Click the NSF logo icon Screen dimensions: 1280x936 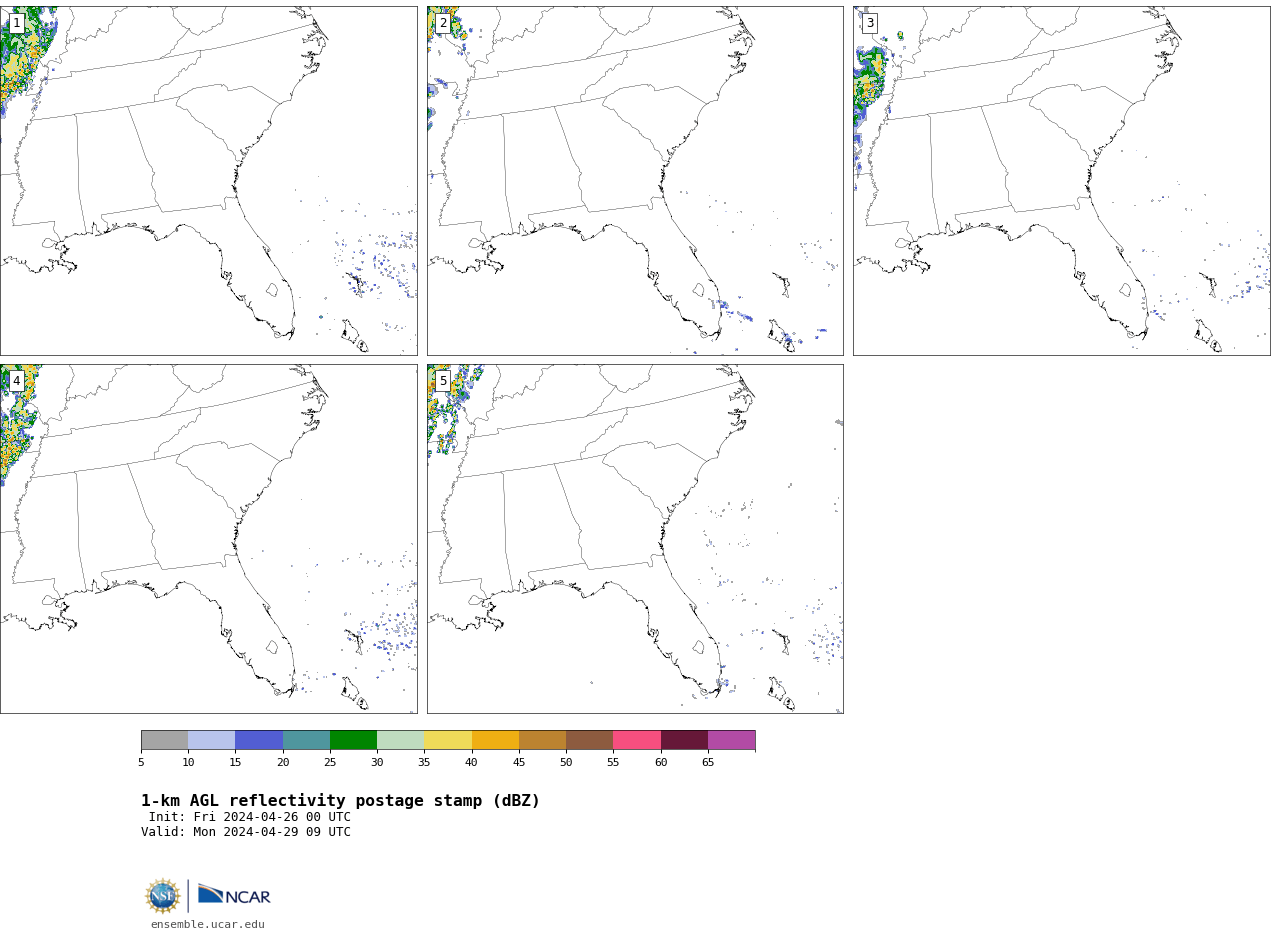(x=163, y=896)
